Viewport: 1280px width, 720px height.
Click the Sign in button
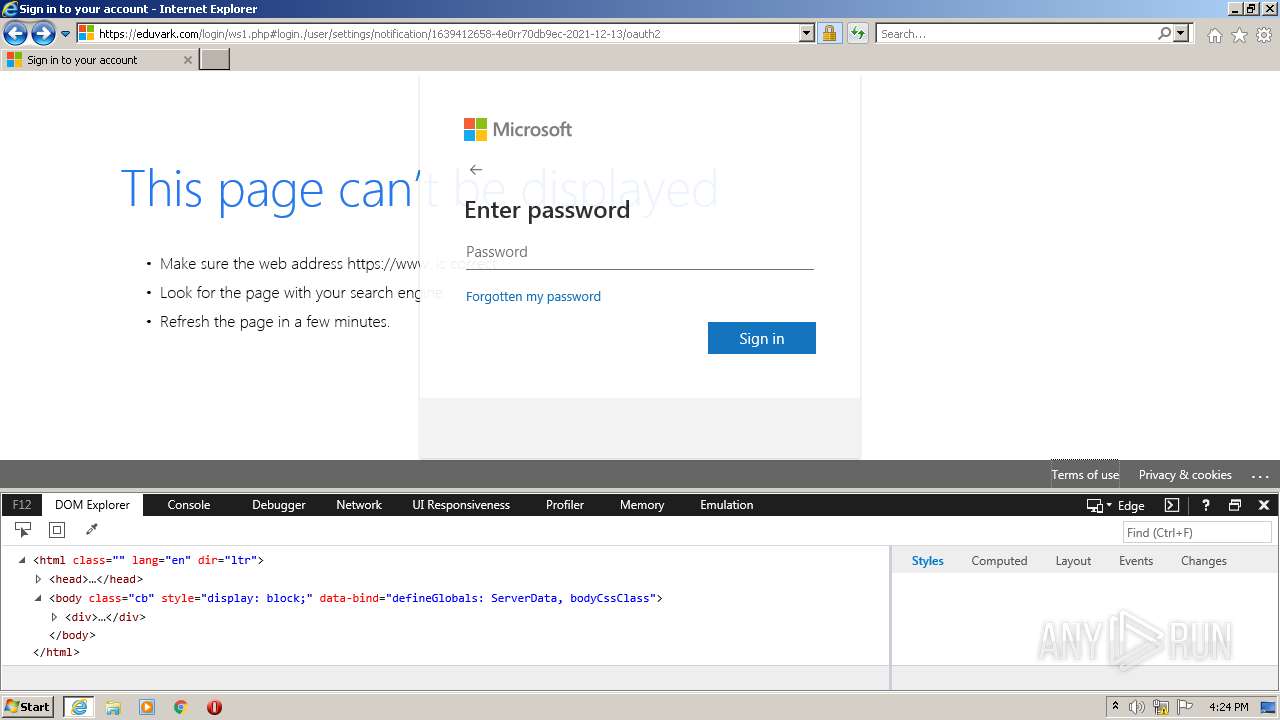pos(762,338)
